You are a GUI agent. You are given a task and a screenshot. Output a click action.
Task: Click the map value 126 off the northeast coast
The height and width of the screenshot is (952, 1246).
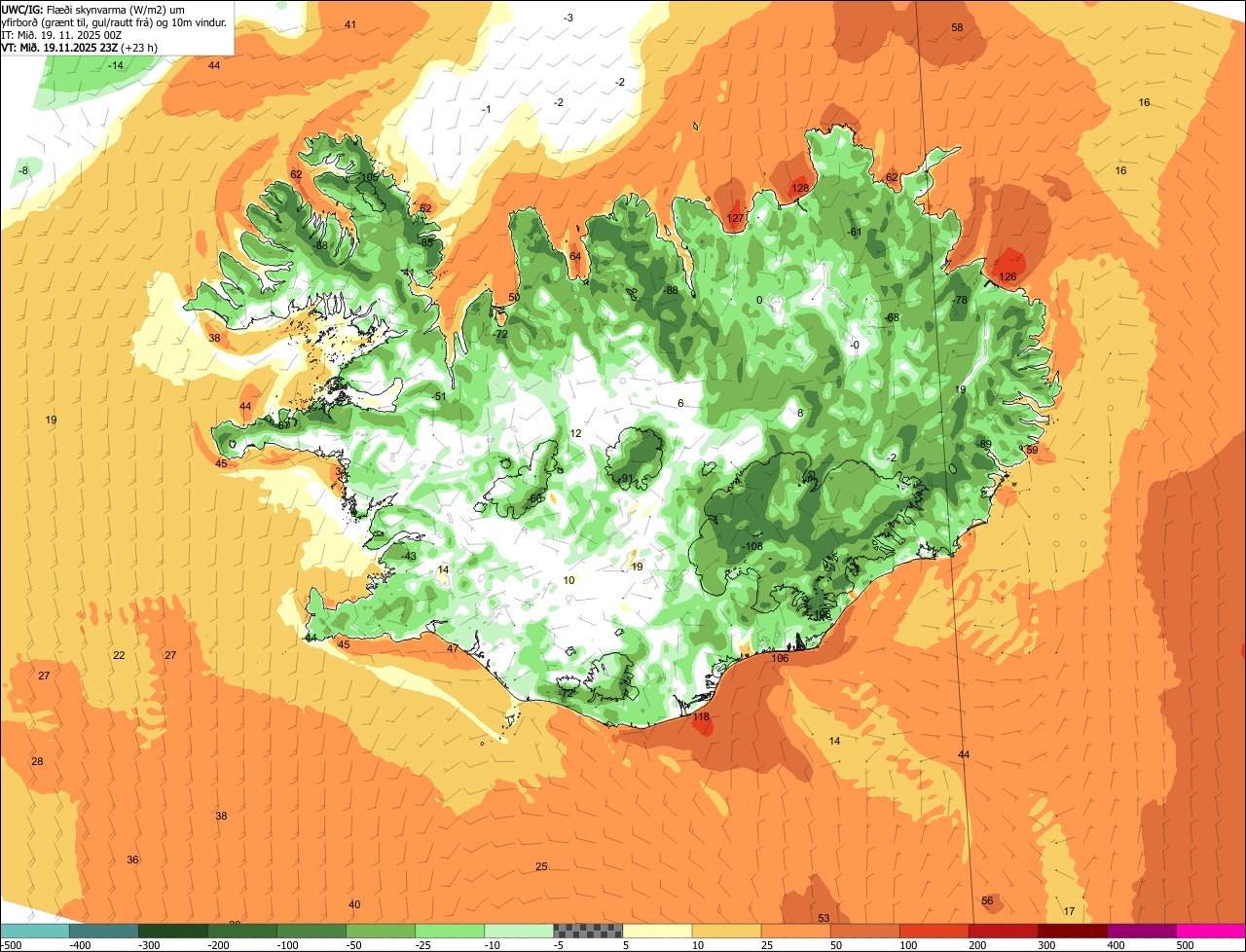[x=1008, y=277]
